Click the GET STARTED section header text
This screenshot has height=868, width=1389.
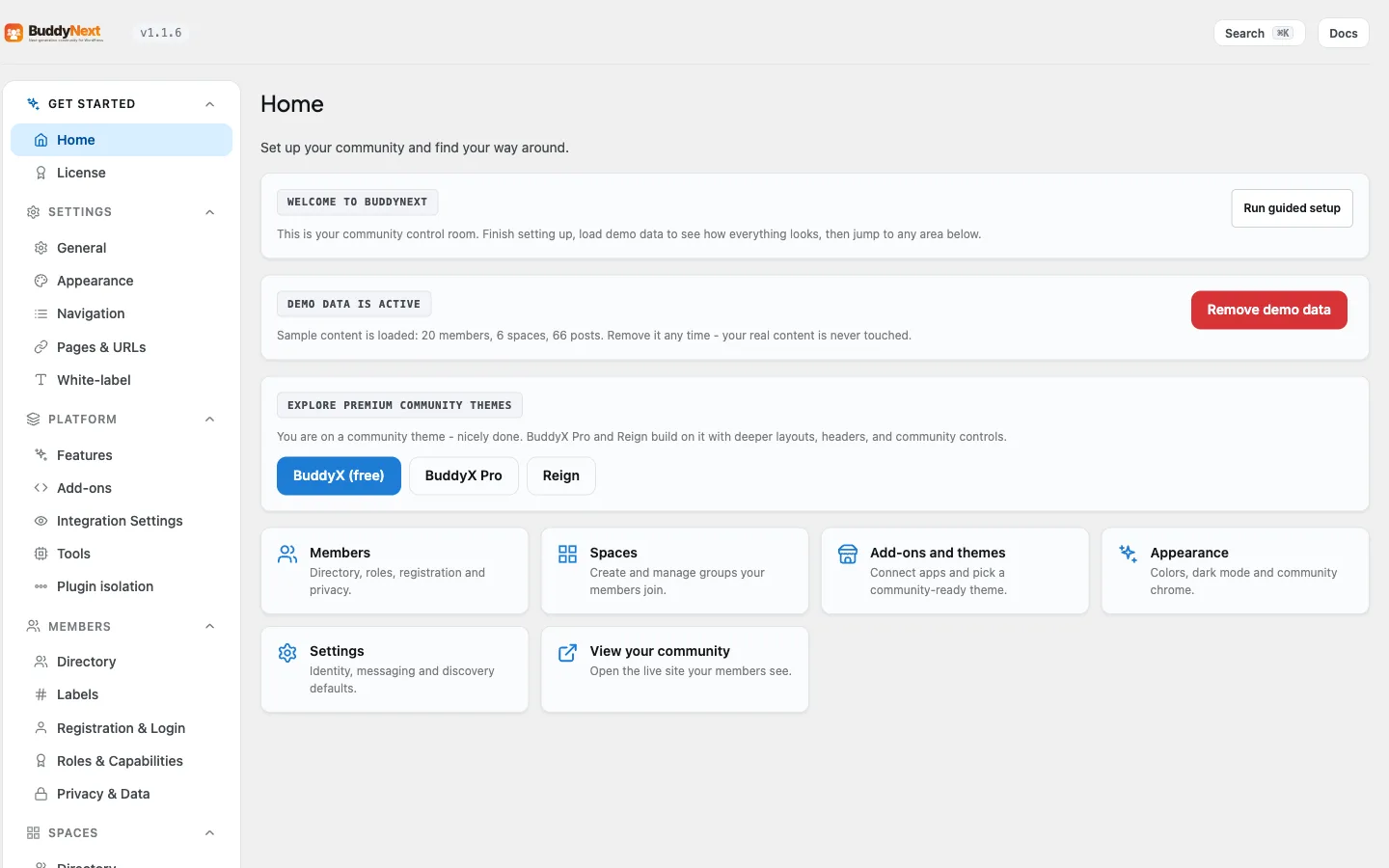(92, 104)
